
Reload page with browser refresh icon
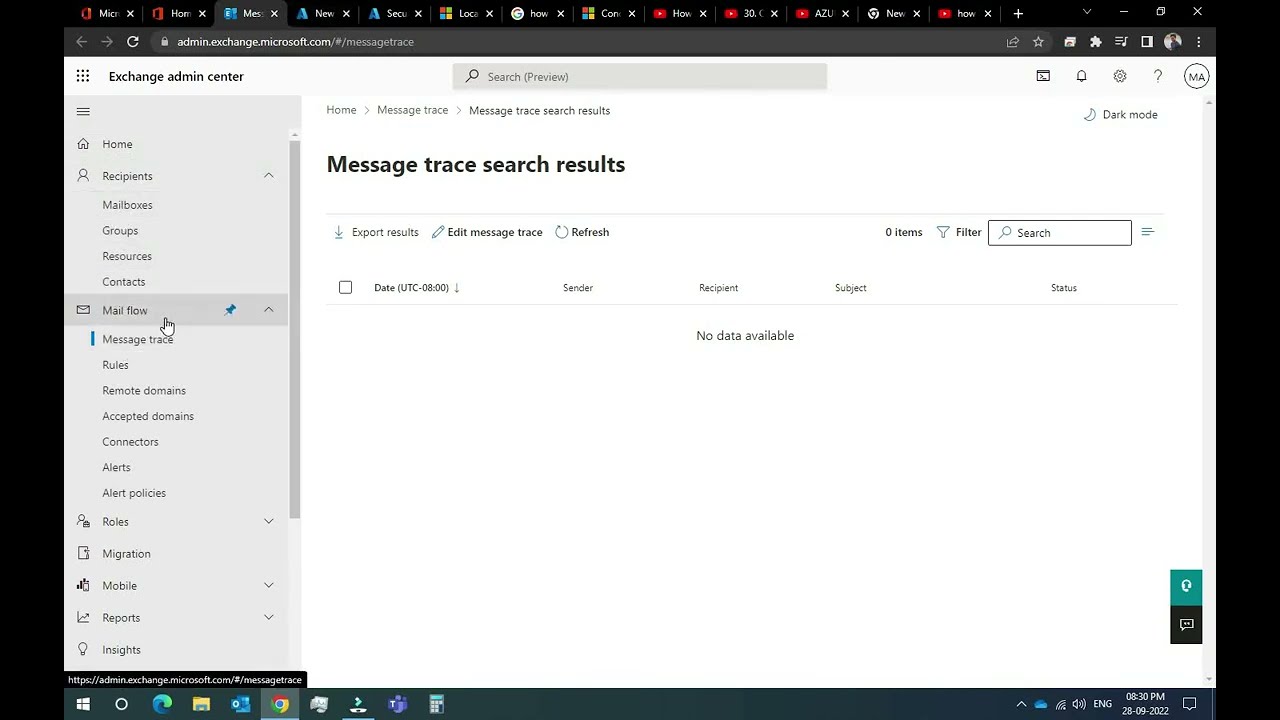pos(132,42)
